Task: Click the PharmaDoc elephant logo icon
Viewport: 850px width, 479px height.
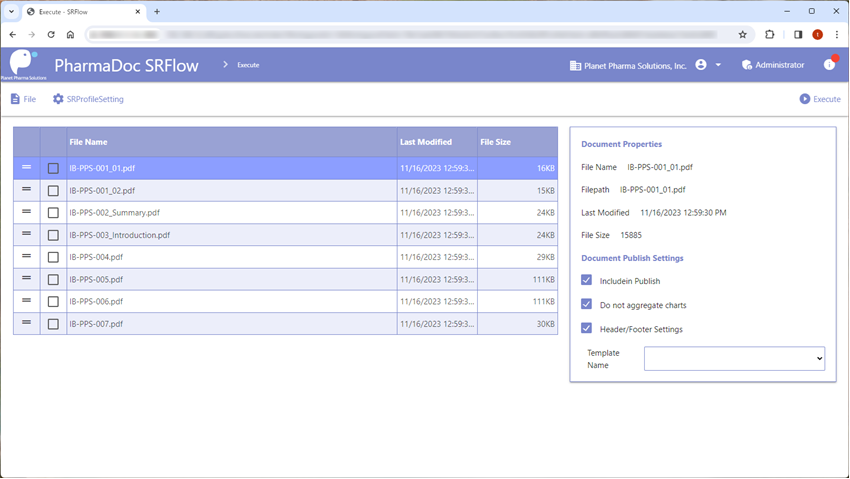Action: [x=23, y=63]
